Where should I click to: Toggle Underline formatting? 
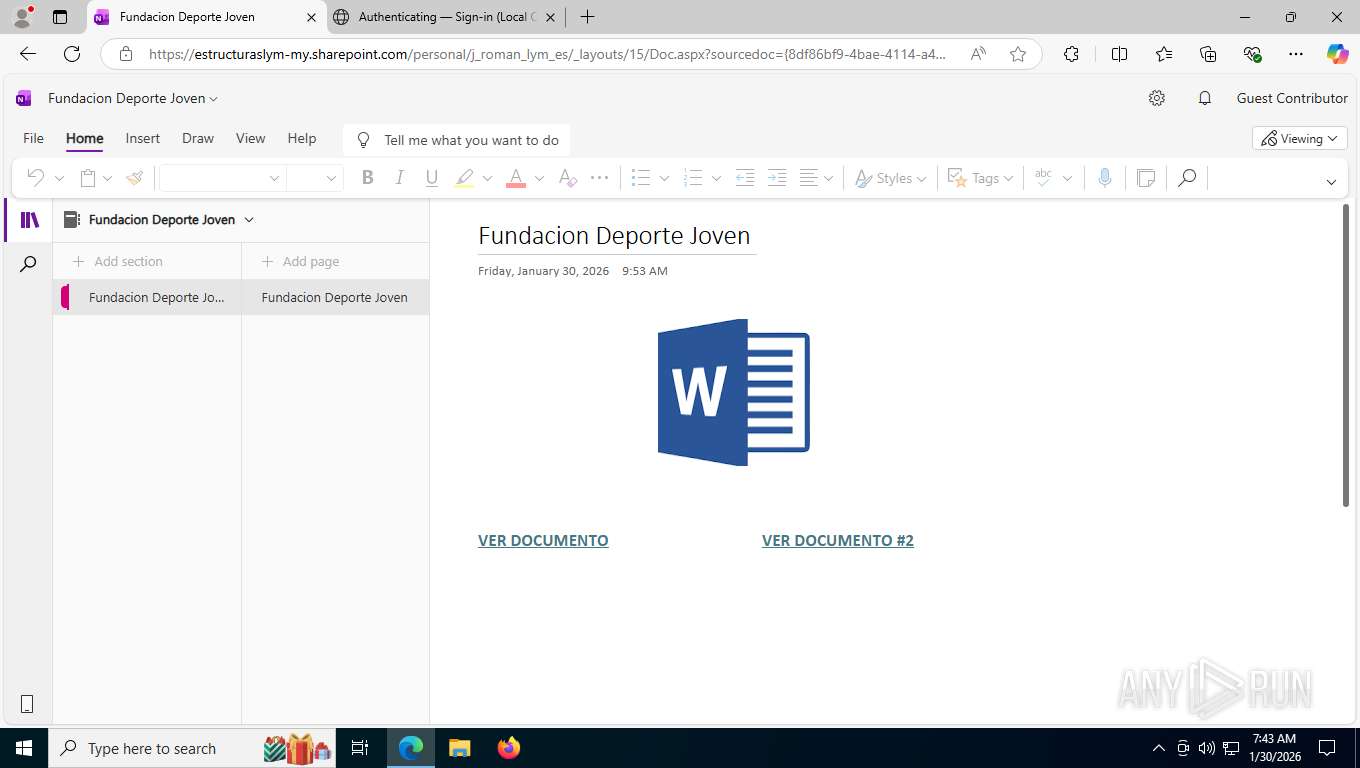click(x=431, y=178)
